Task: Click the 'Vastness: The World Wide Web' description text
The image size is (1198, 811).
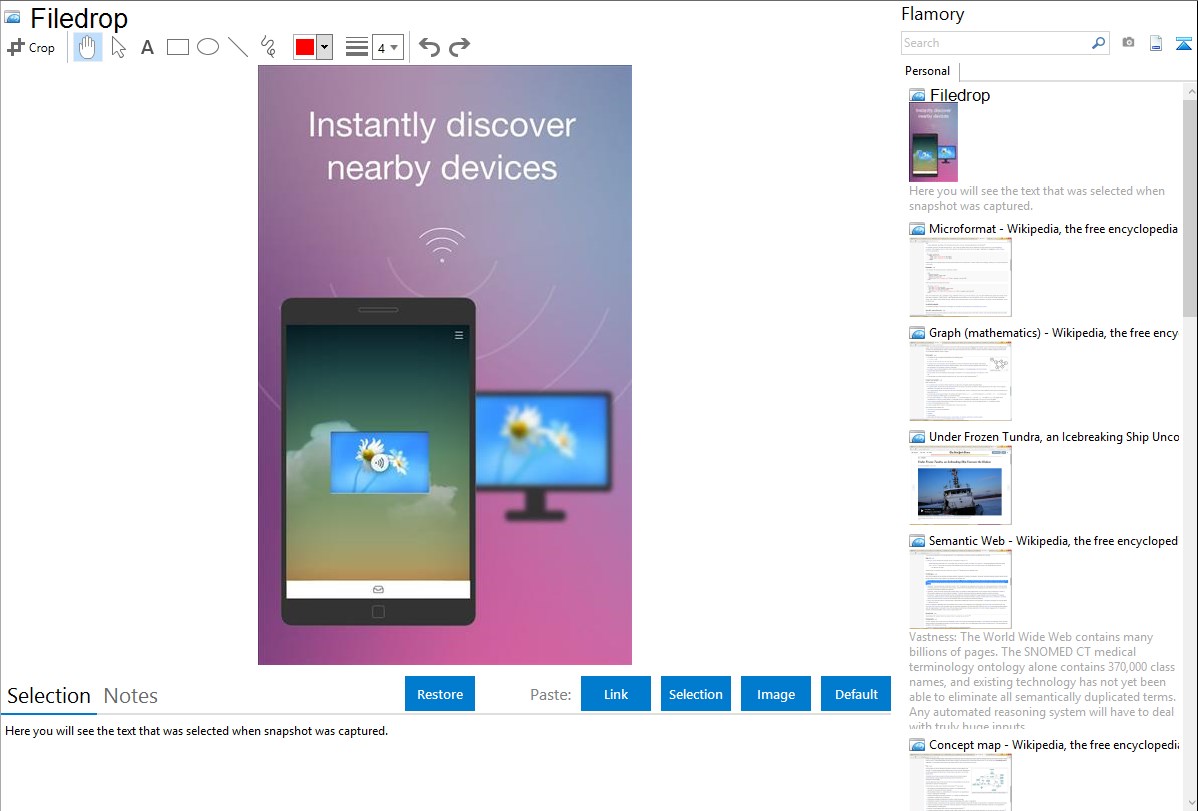Action: [x=1042, y=681]
